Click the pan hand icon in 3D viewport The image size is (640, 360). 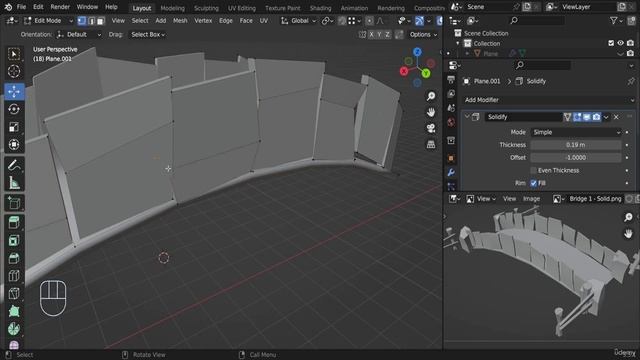click(431, 112)
